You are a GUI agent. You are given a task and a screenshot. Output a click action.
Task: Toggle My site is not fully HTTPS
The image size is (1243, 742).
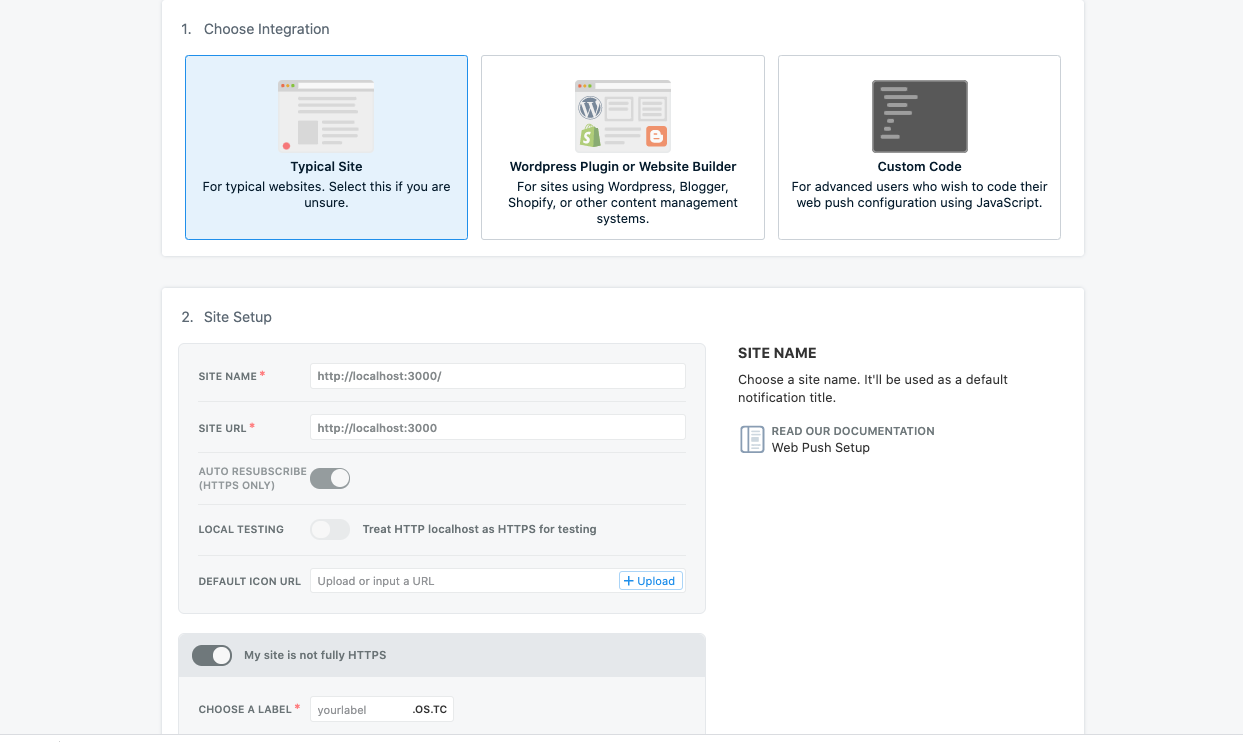(x=212, y=655)
